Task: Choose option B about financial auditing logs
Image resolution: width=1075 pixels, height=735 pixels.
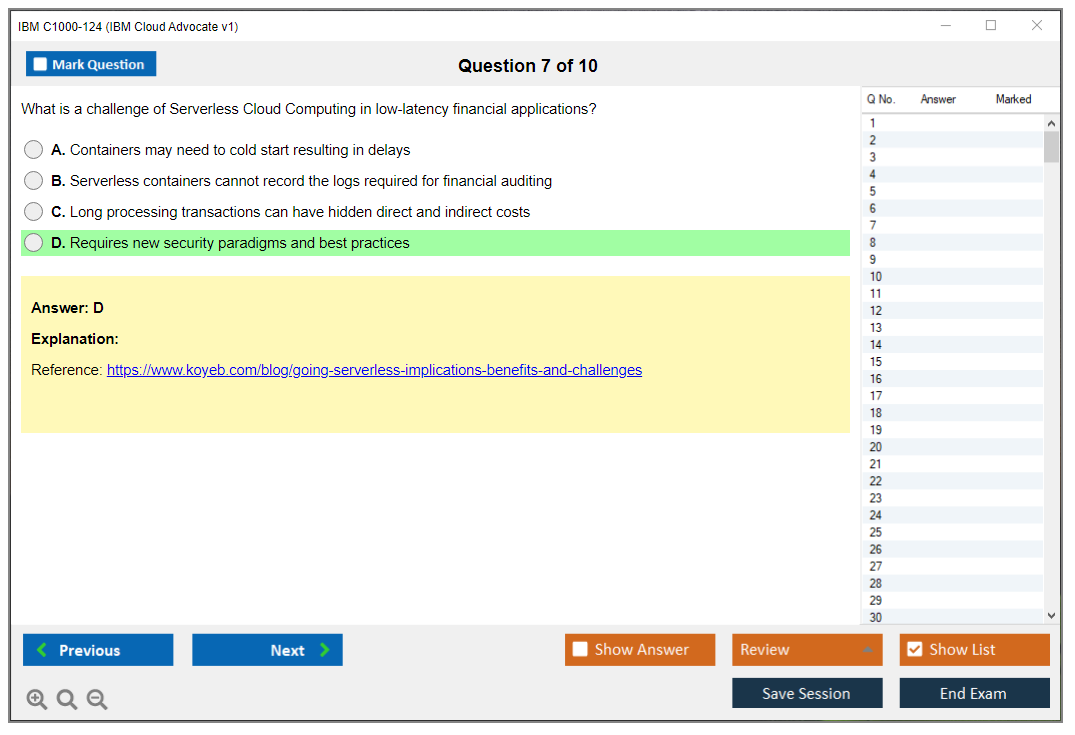Action: (34, 181)
